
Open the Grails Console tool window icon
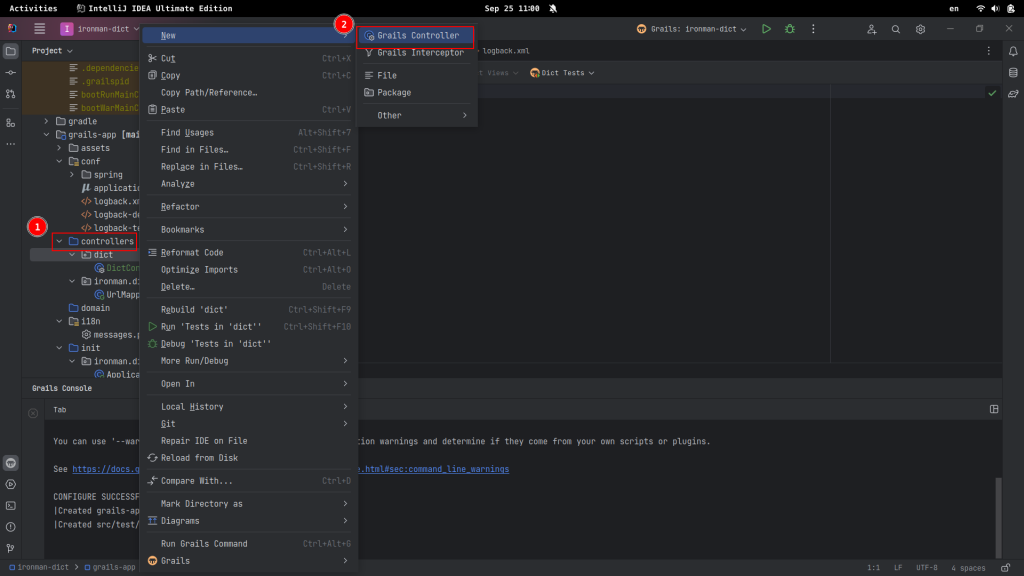(10, 463)
